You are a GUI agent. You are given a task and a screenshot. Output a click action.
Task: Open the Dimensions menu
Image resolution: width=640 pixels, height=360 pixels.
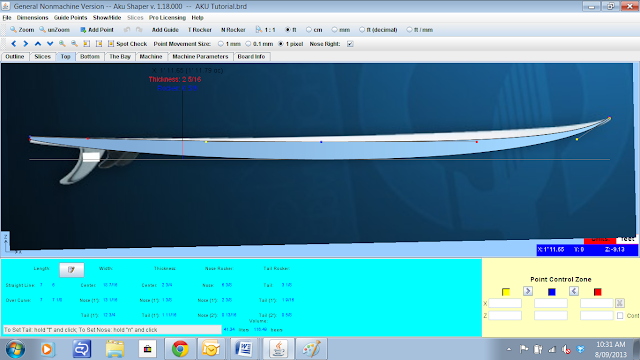coord(32,18)
